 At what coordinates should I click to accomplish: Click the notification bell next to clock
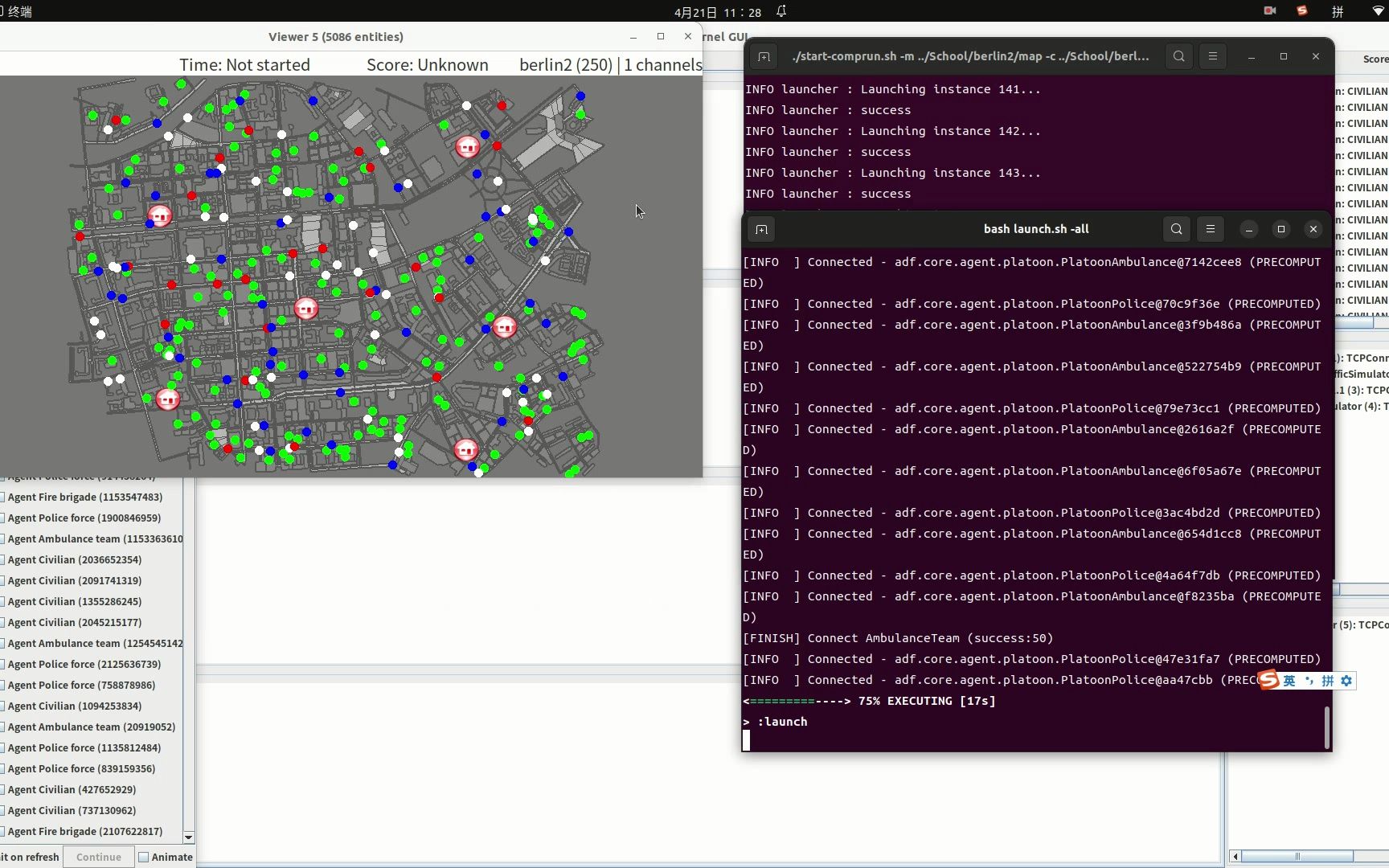[781, 11]
